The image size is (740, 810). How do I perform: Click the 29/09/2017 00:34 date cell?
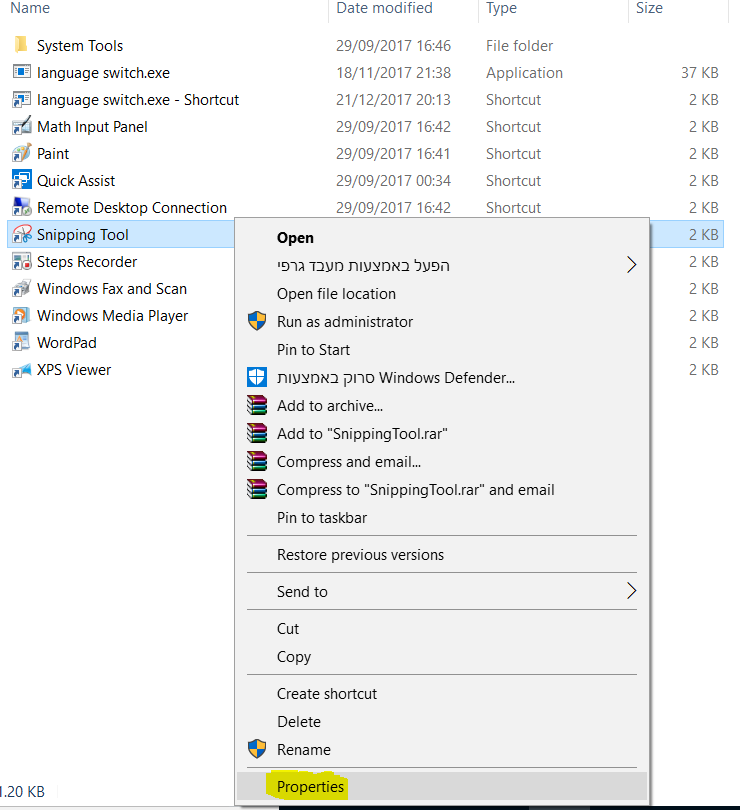(393, 180)
